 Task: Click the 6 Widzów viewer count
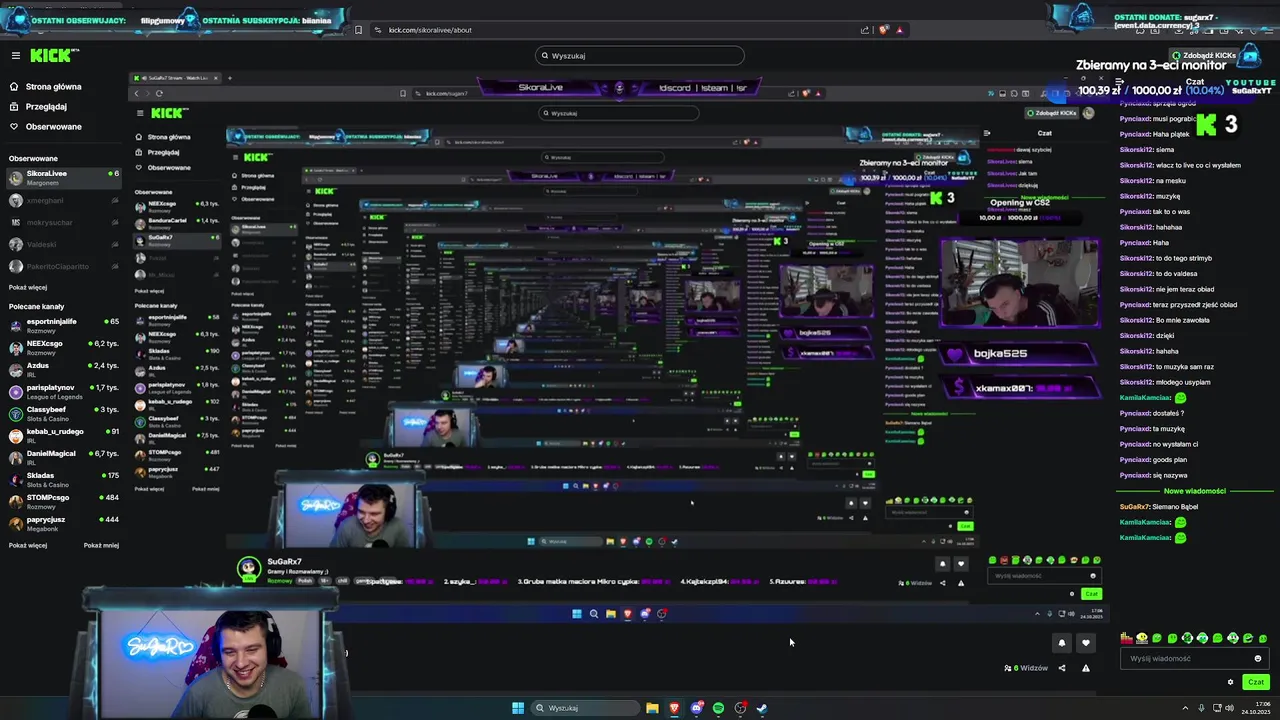pyautogui.click(x=1026, y=668)
